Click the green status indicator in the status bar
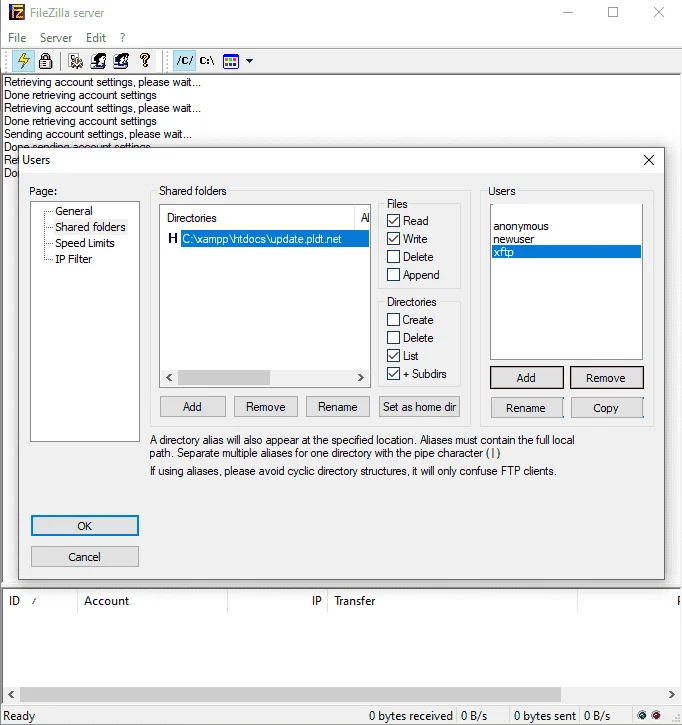The height and width of the screenshot is (725, 682). tap(642, 715)
